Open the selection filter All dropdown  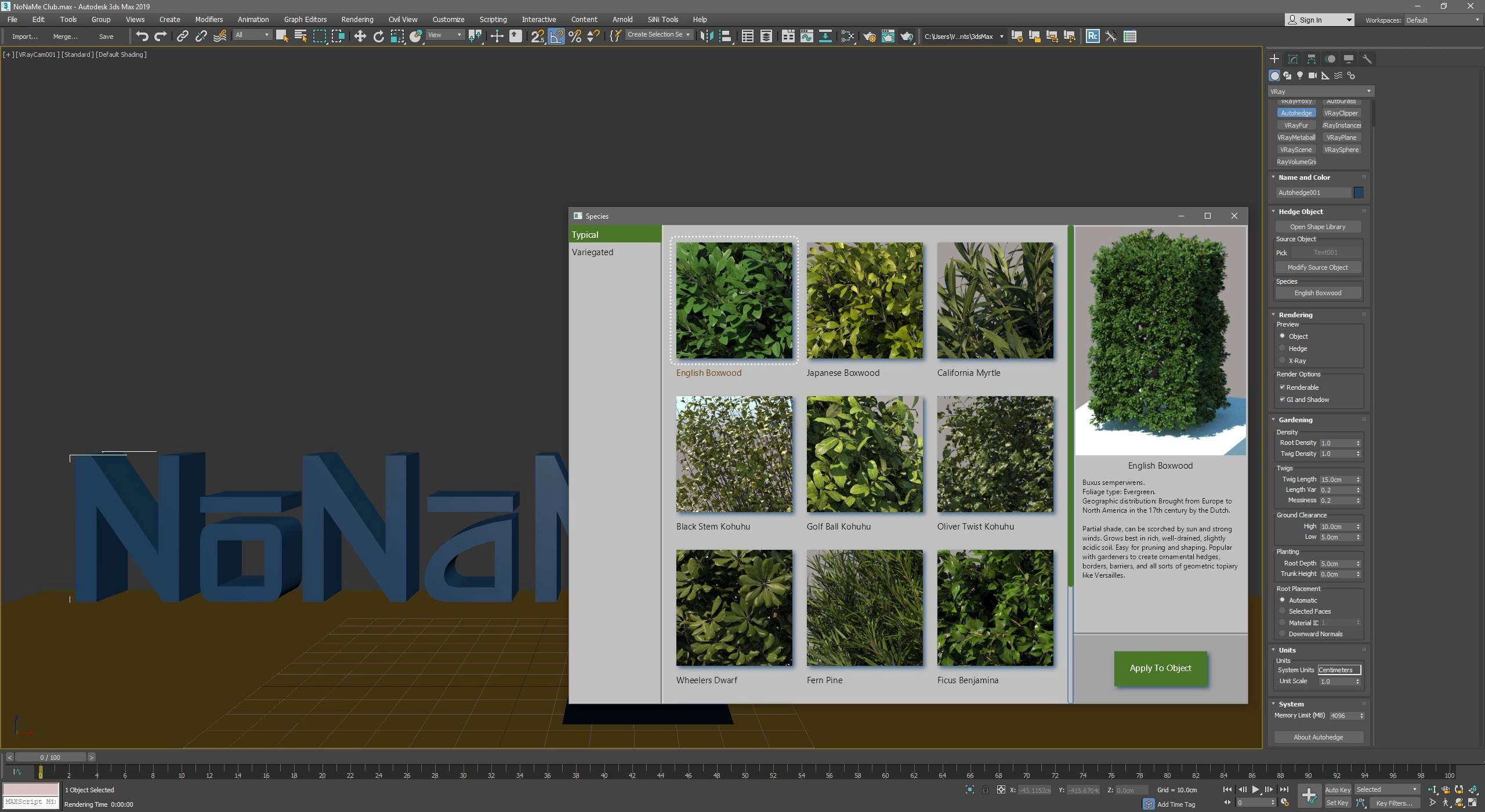click(x=252, y=35)
